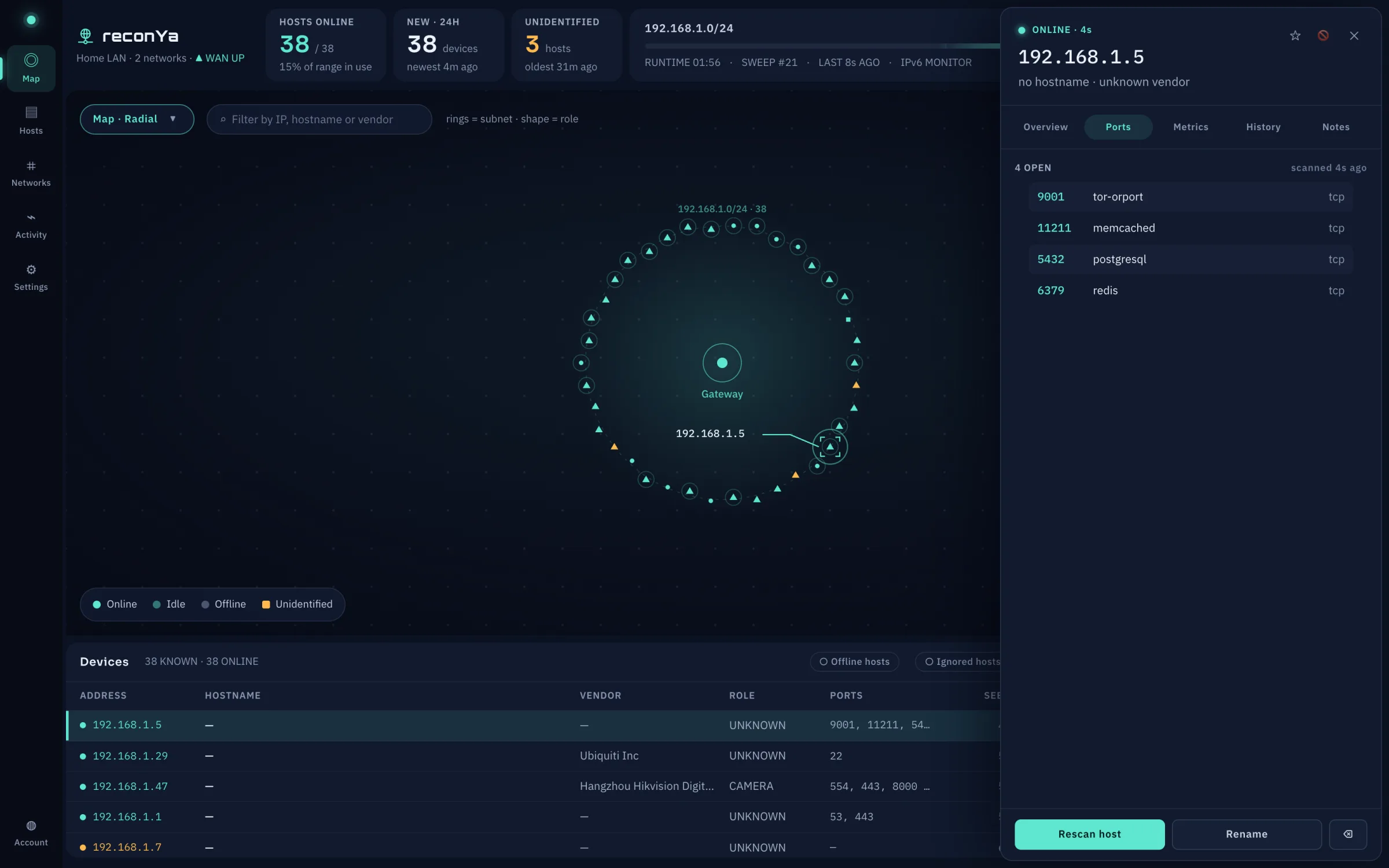Select the 192.168.1.47 device row
Screen dimensions: 1389x868
pyautogui.click(x=533, y=786)
